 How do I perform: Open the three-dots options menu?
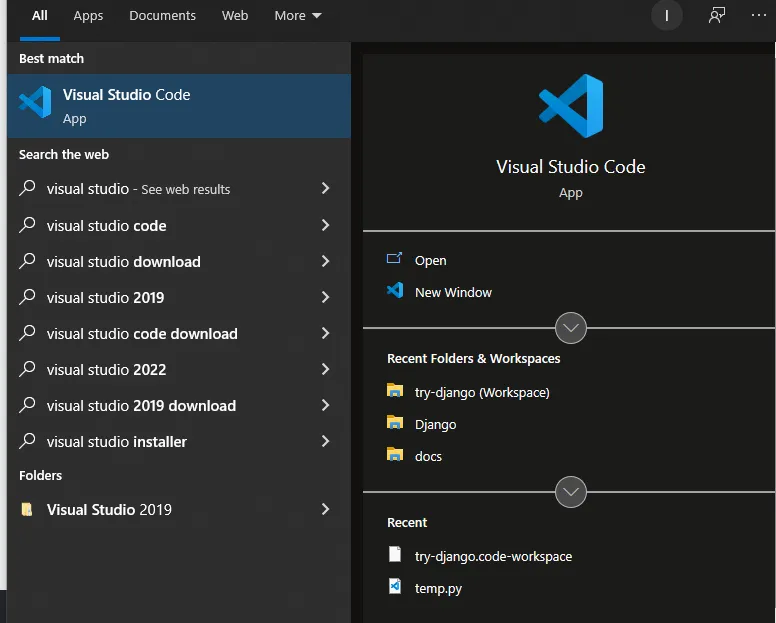tap(758, 15)
